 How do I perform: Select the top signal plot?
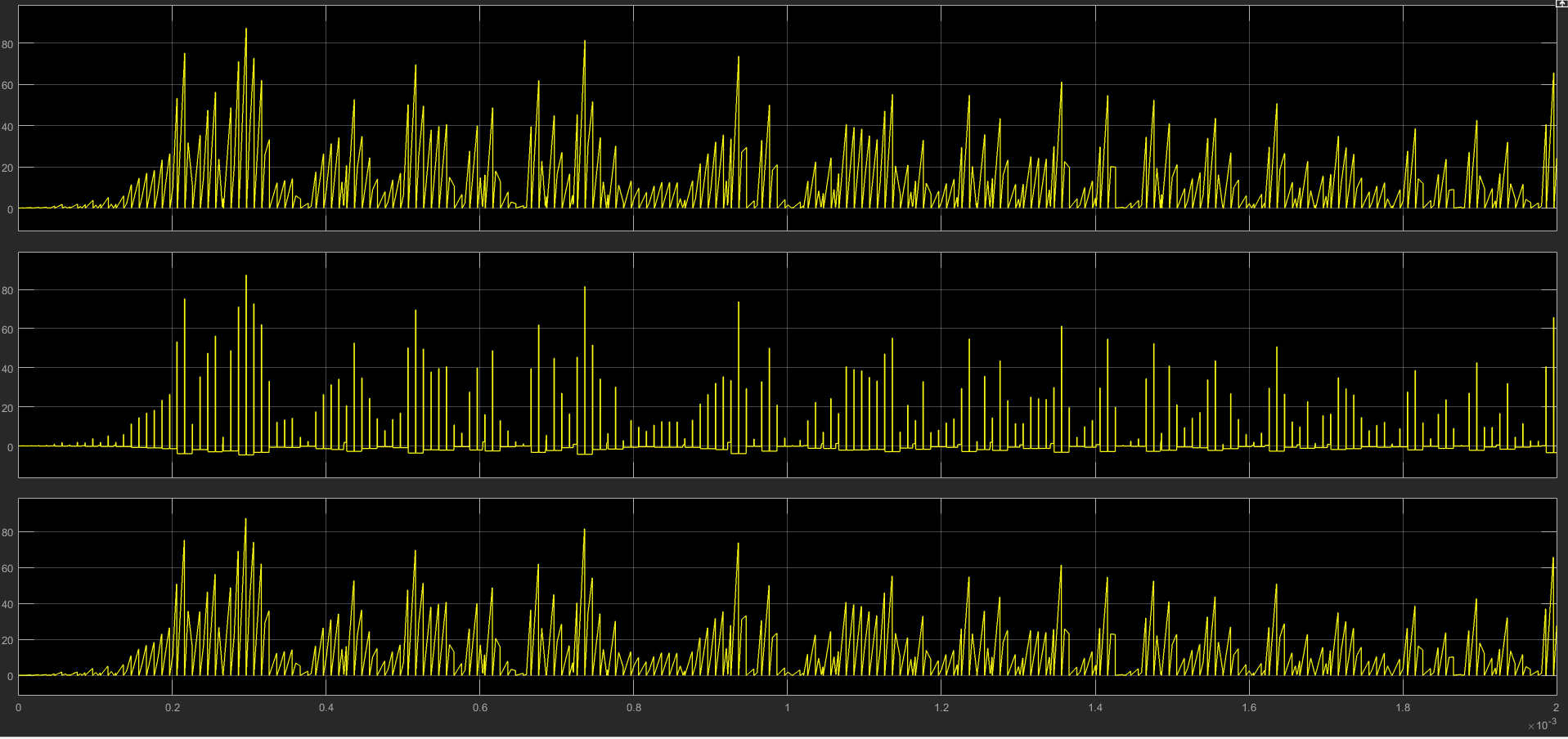tap(787, 118)
